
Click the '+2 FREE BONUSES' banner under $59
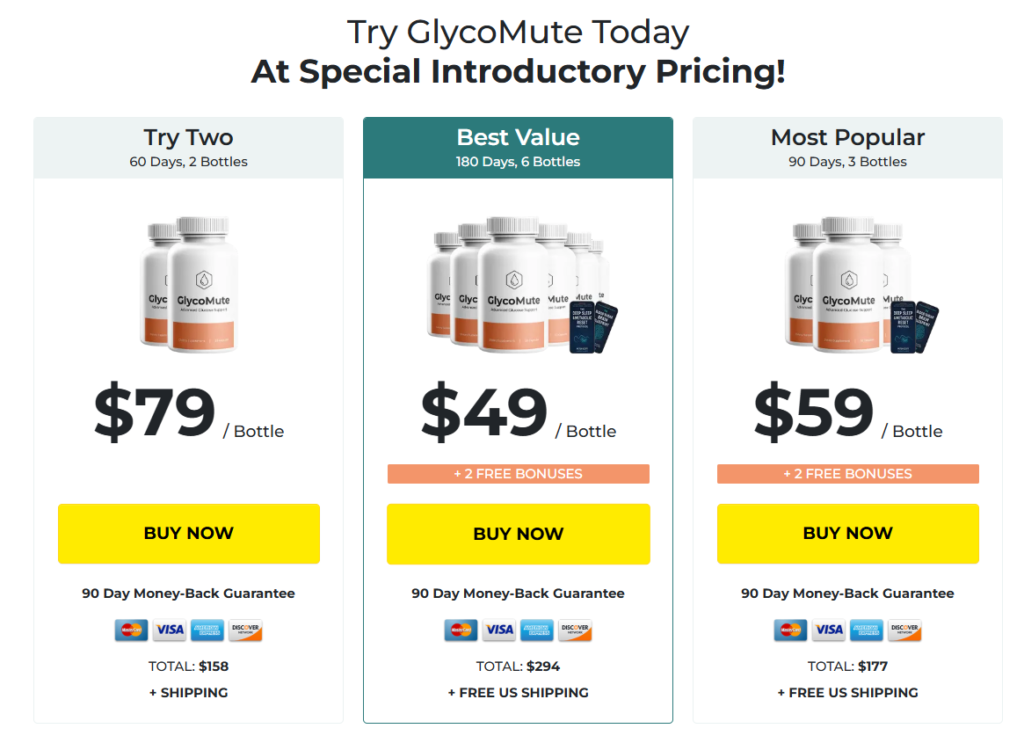847,473
